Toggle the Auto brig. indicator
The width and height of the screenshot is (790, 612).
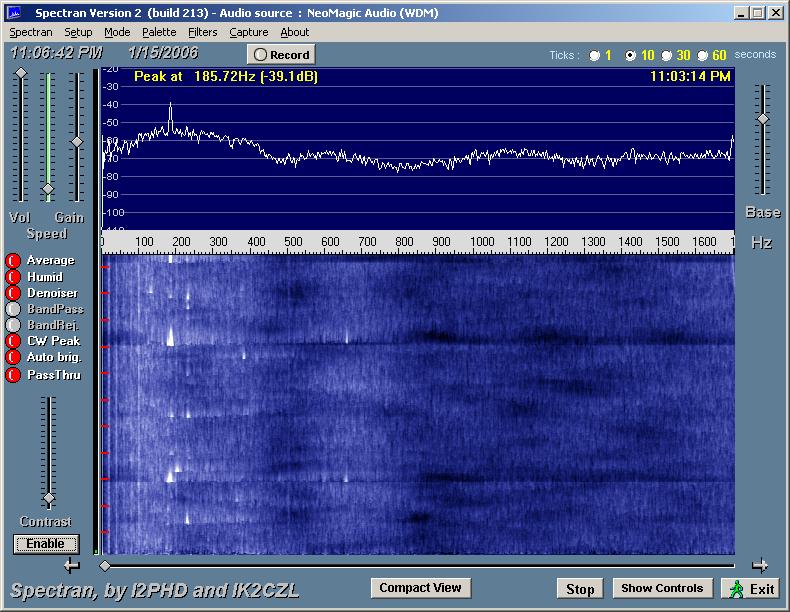13,357
